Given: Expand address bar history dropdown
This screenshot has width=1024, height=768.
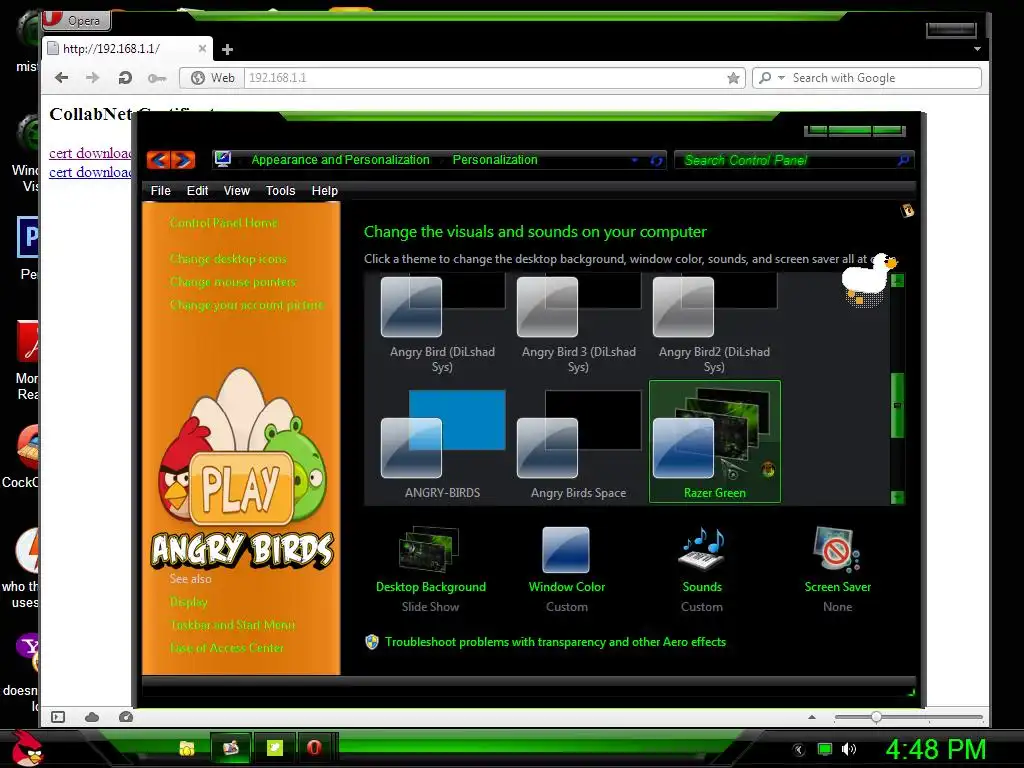Looking at the screenshot, I should point(634,160).
